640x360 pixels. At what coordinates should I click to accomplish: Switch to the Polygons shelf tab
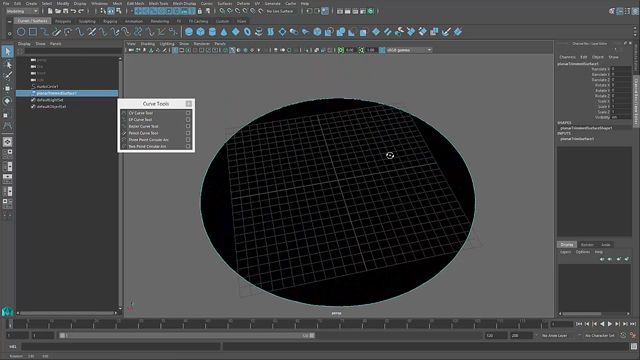click(x=63, y=21)
